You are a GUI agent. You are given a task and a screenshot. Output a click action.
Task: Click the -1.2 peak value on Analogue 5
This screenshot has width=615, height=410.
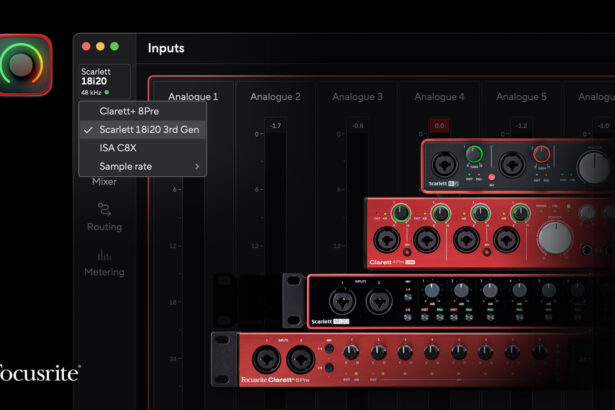point(521,126)
